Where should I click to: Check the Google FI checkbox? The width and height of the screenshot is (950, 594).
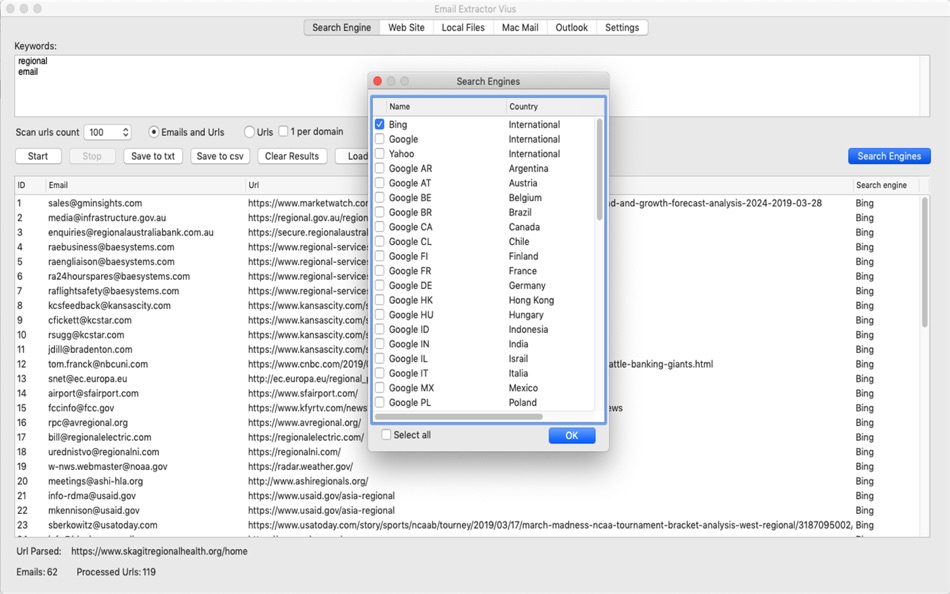379,256
